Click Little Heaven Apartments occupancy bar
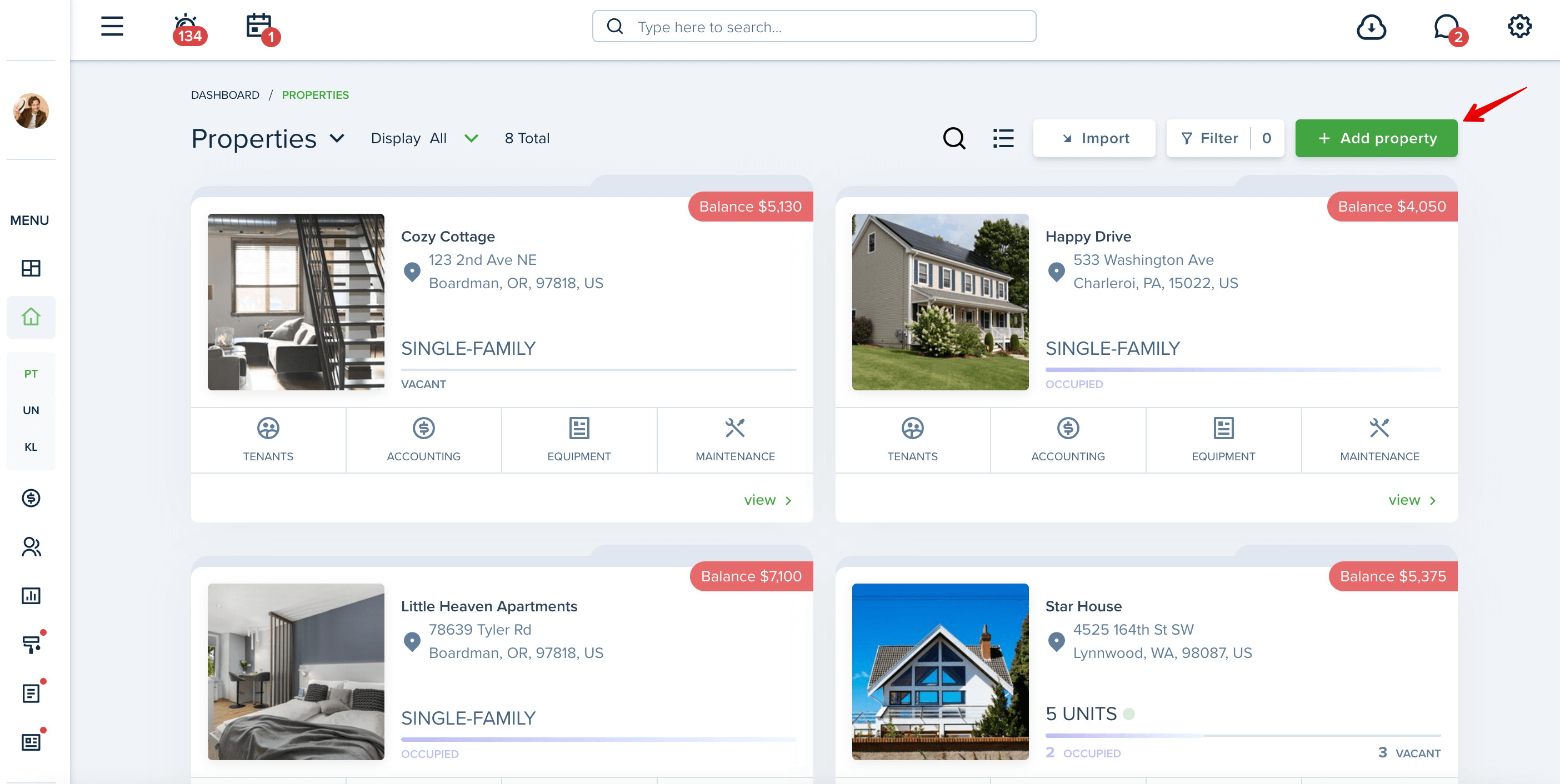 598,739
